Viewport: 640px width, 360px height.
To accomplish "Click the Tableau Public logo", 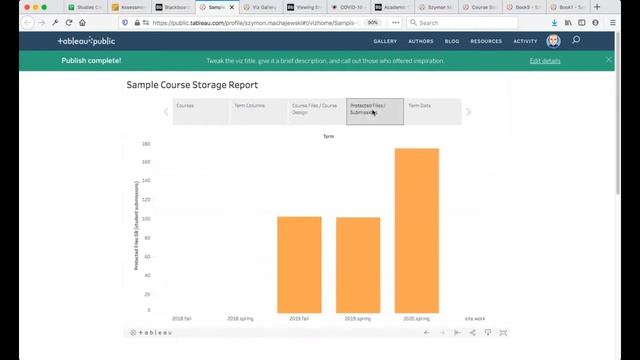I will [86, 41].
